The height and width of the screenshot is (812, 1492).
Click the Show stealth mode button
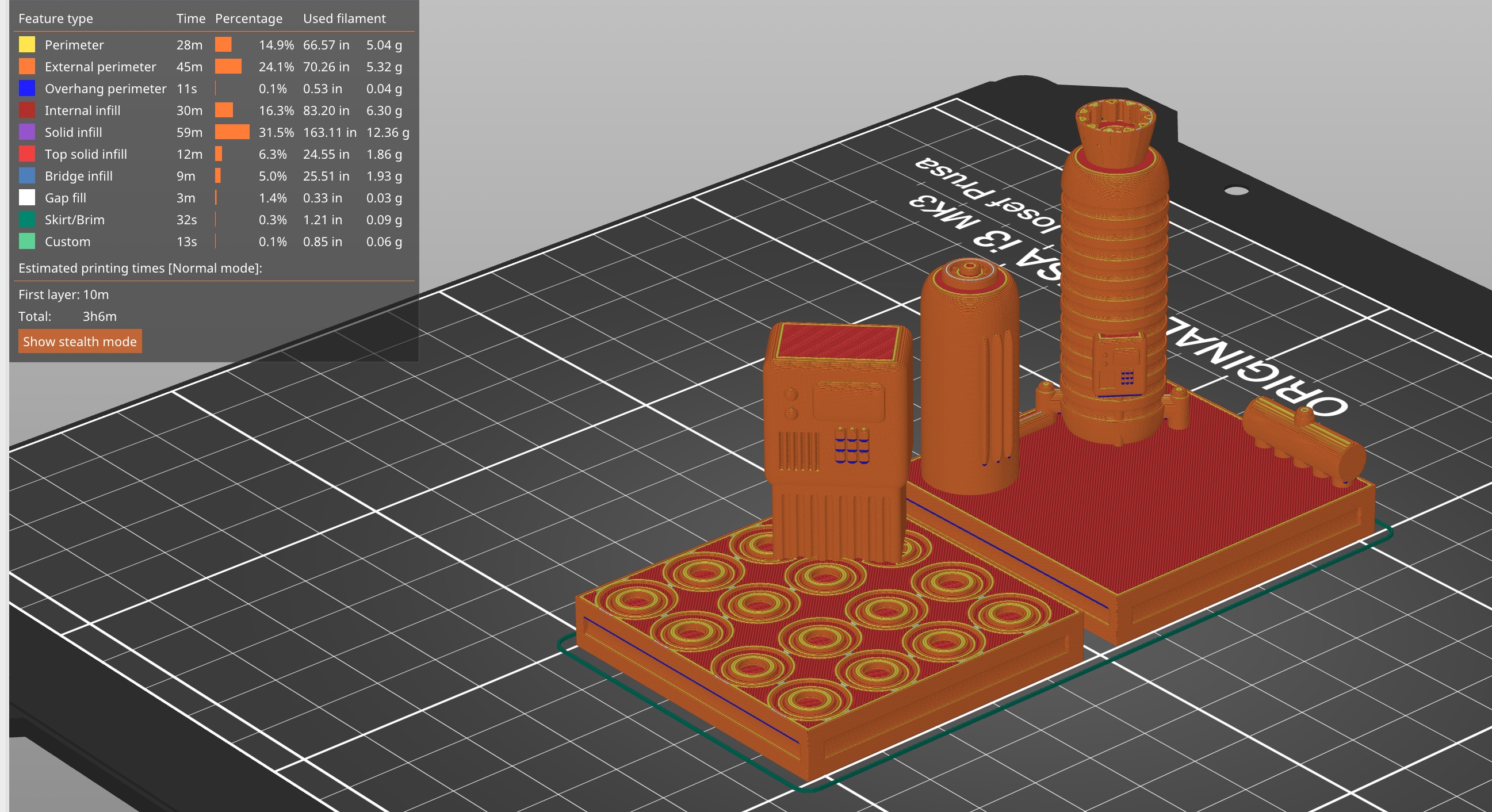[x=80, y=342]
